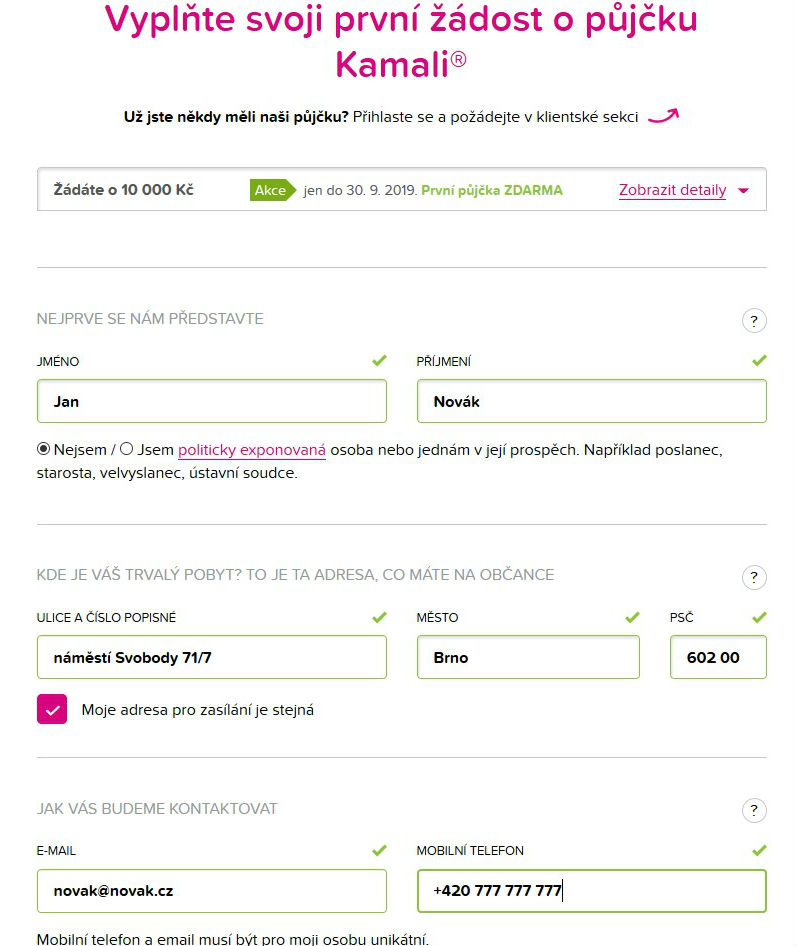
Task: Open the politicky exponovaná link
Action: click(252, 450)
